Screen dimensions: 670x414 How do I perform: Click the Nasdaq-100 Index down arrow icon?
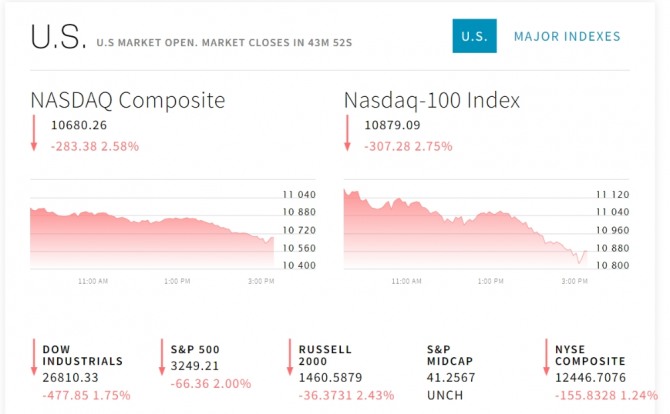(348, 133)
